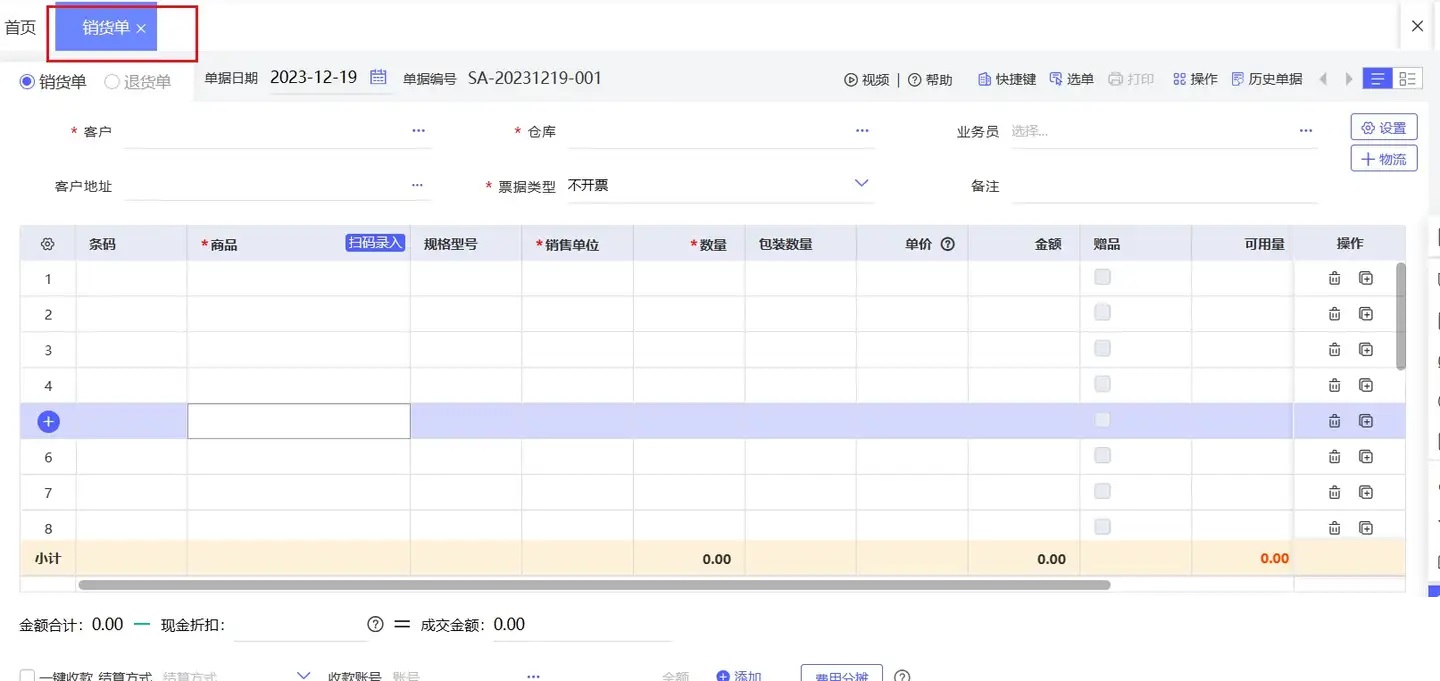Click the table horizontal scrollbar
Screen dimensions: 1440x681
pos(594,584)
